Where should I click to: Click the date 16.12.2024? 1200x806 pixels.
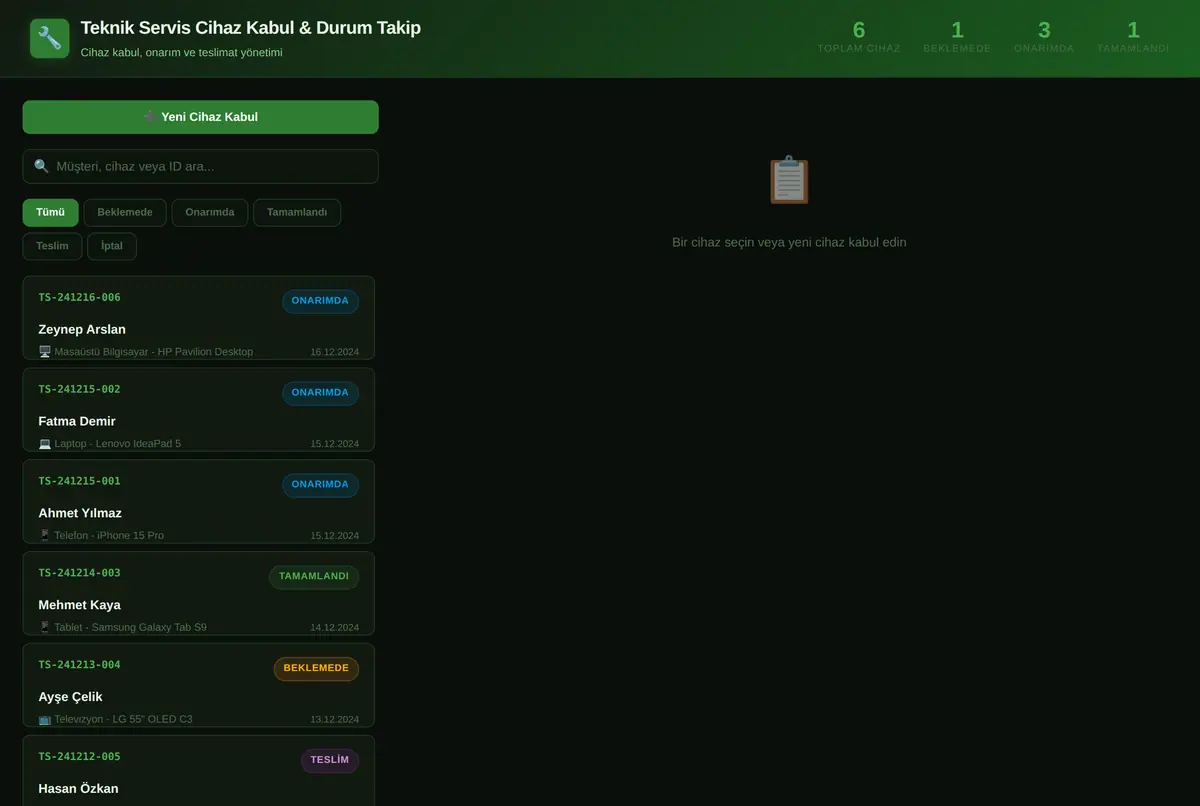(334, 352)
